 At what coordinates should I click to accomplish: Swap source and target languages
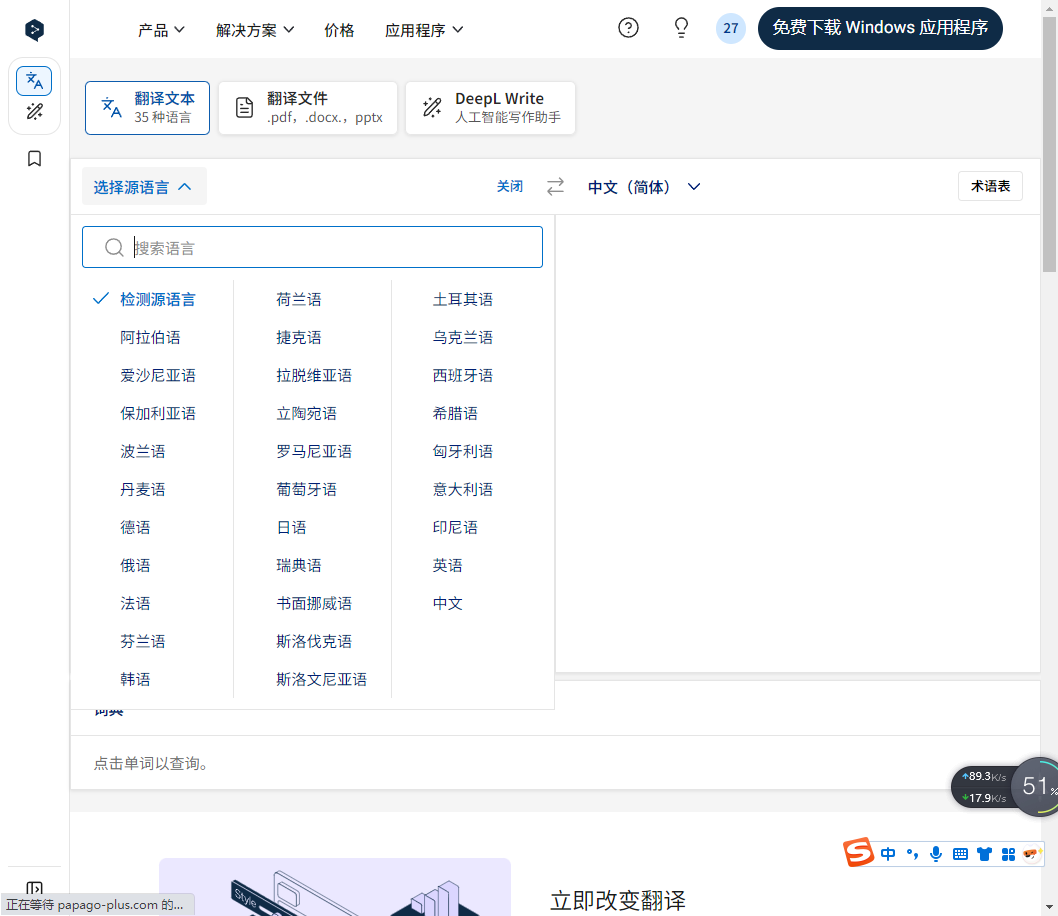click(x=555, y=186)
